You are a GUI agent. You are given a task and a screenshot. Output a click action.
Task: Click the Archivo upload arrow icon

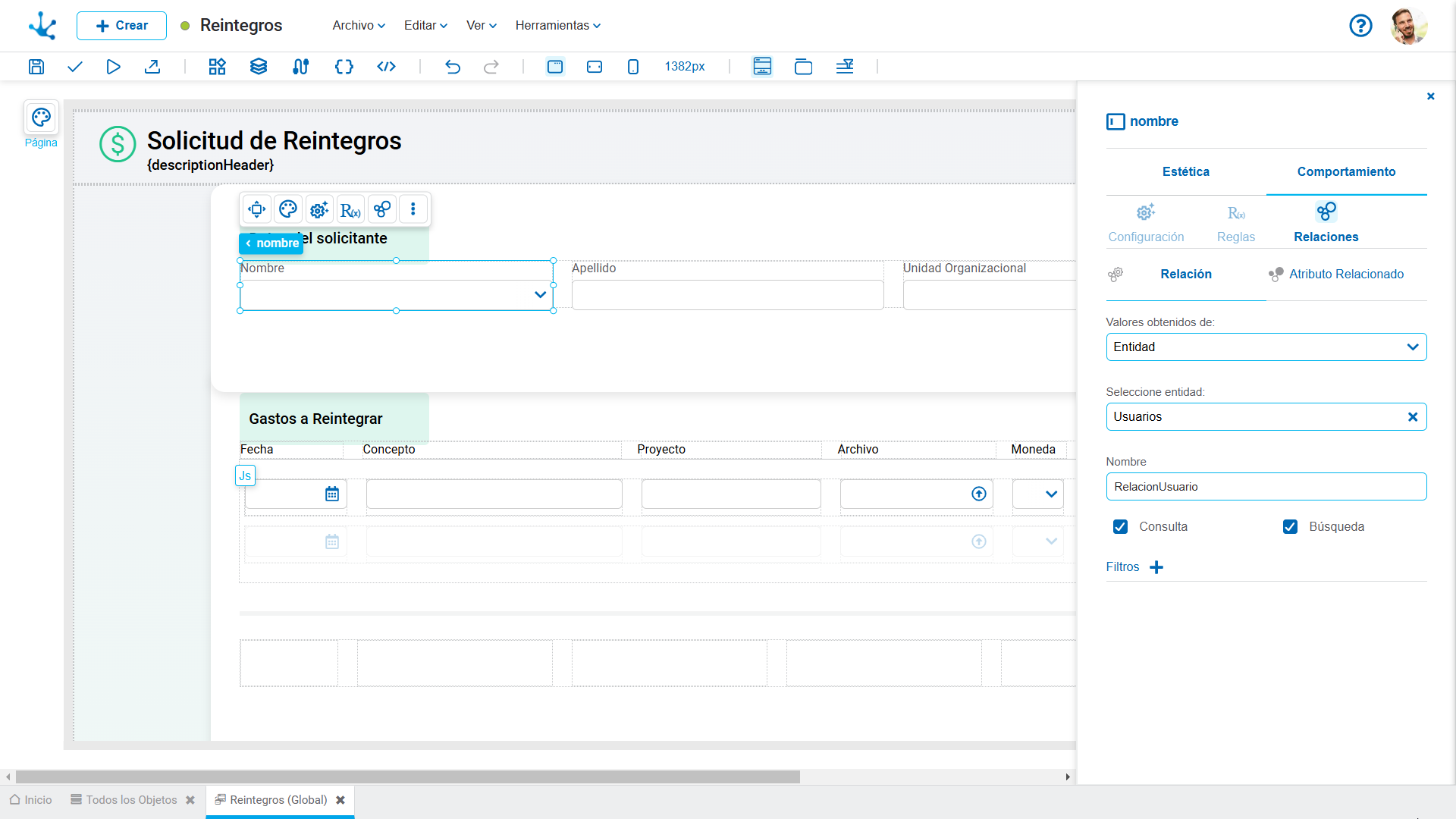(x=979, y=494)
